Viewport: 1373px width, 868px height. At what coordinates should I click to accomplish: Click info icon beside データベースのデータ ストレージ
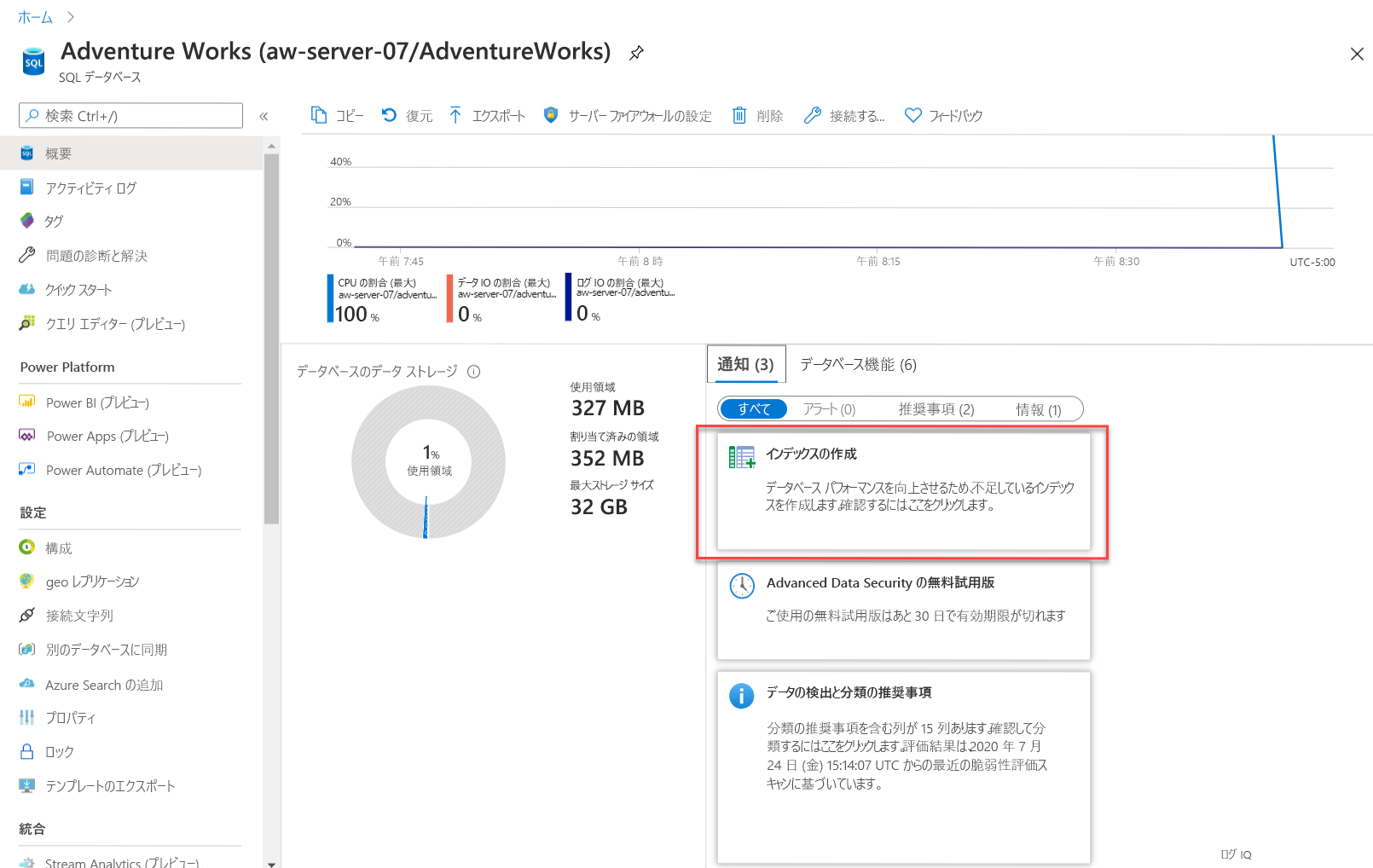474,372
